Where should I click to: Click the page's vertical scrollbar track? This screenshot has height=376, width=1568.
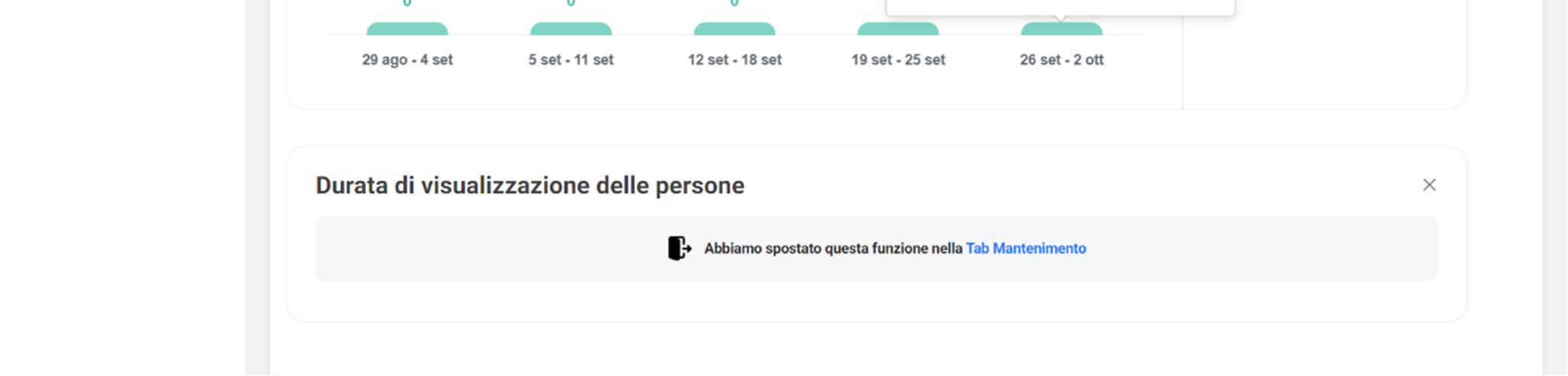tap(1555, 191)
